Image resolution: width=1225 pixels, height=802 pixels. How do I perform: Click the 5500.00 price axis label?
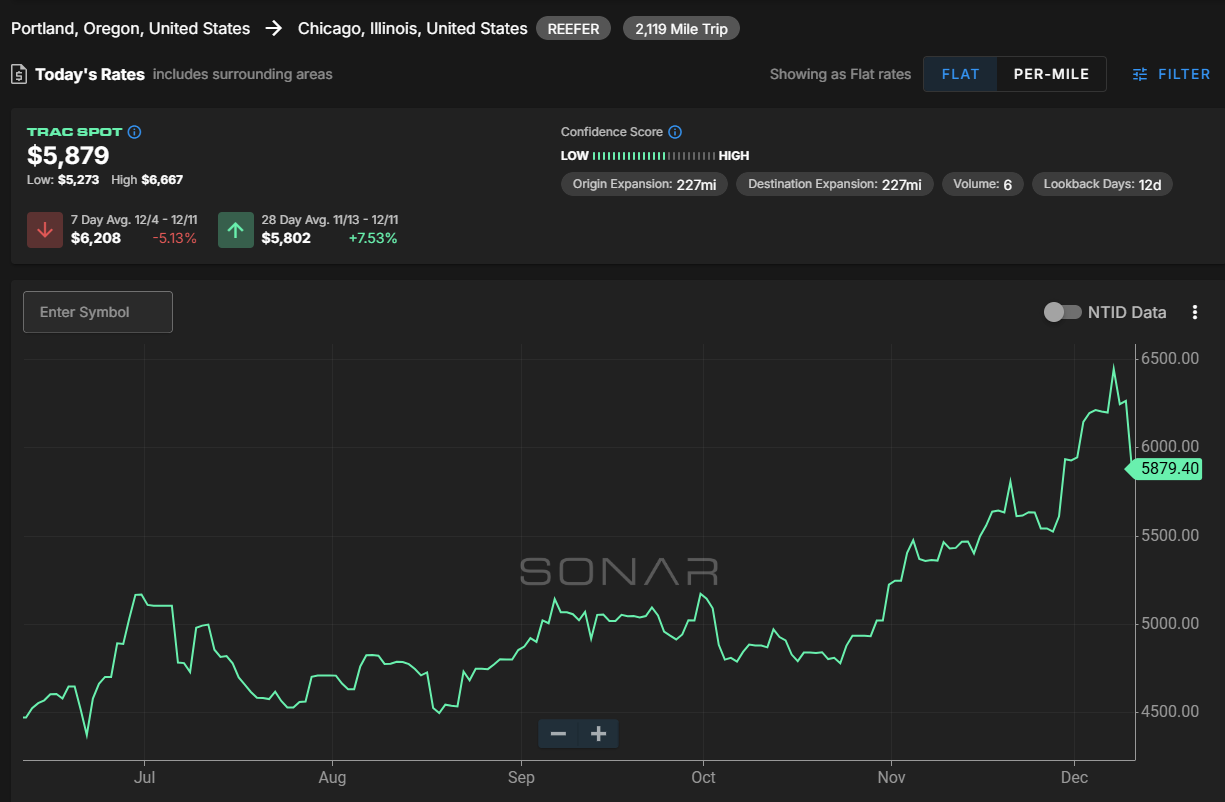click(x=1169, y=535)
